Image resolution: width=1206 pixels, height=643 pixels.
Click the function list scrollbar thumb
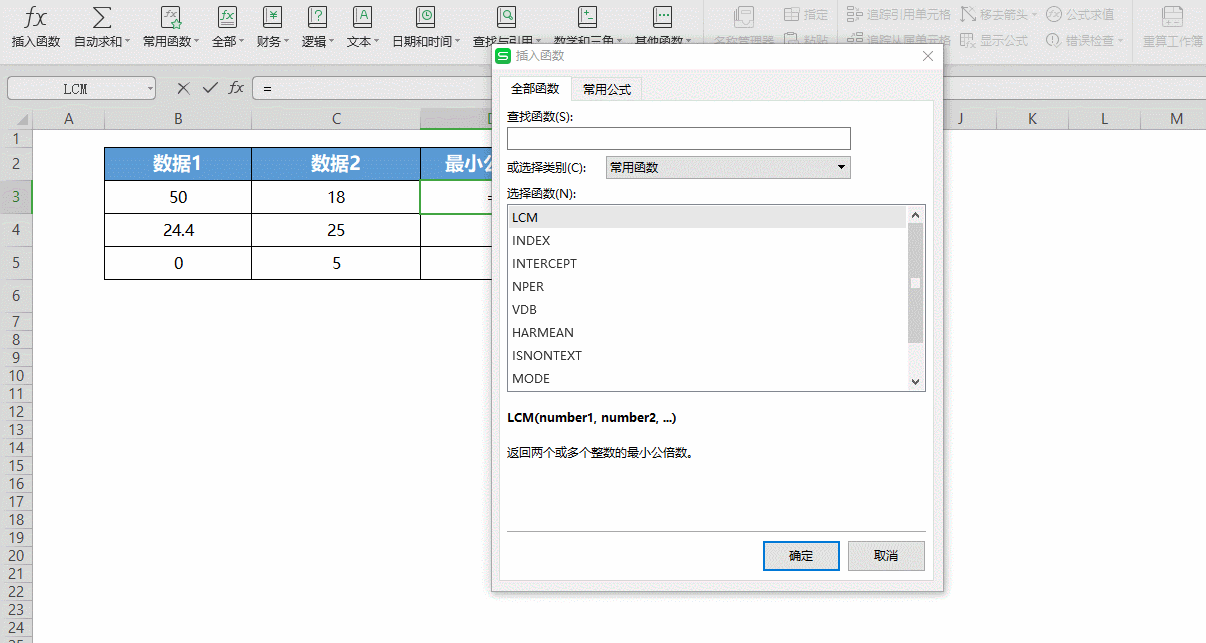[x=915, y=283]
